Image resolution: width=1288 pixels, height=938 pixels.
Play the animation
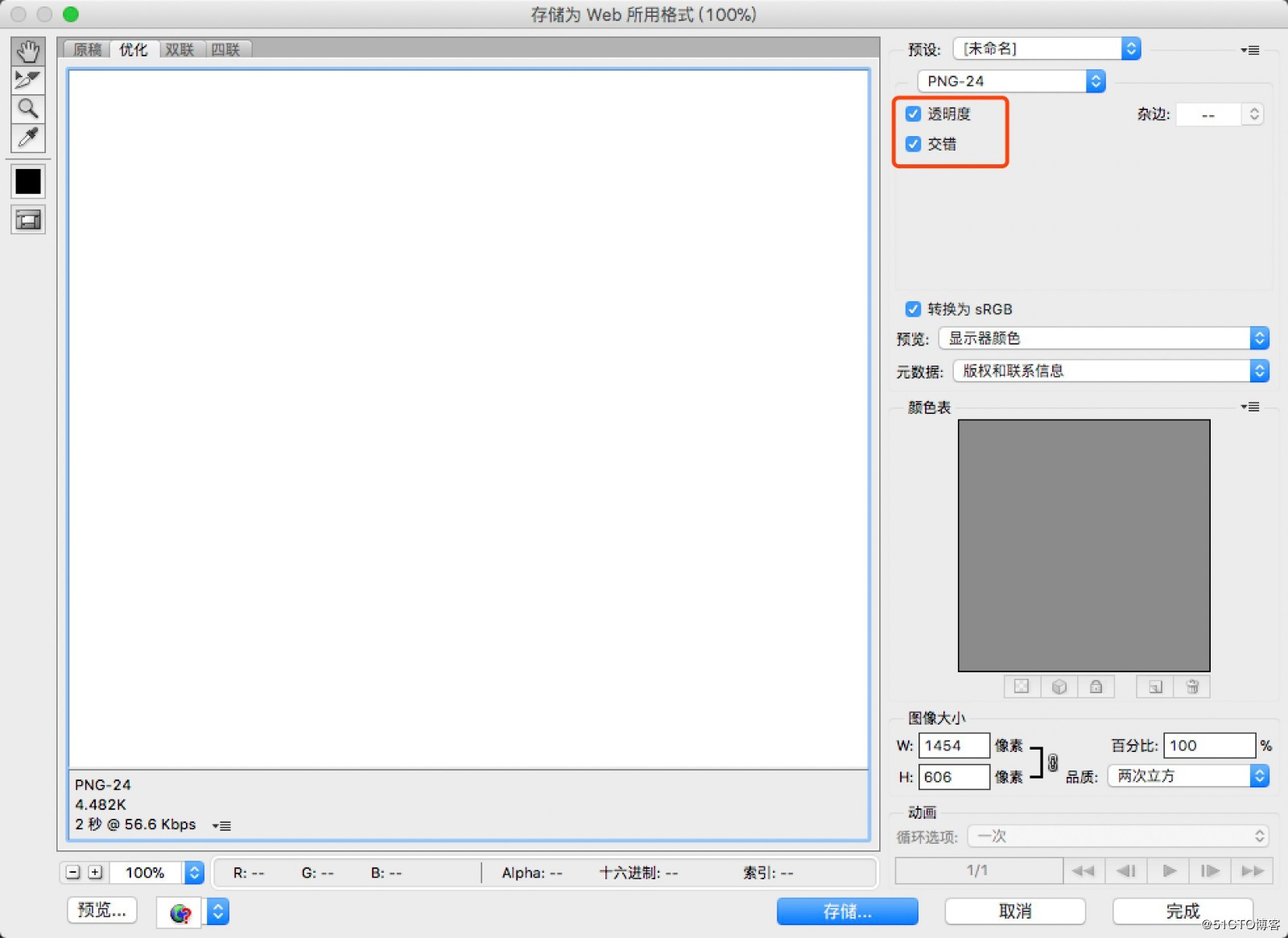tap(1168, 870)
